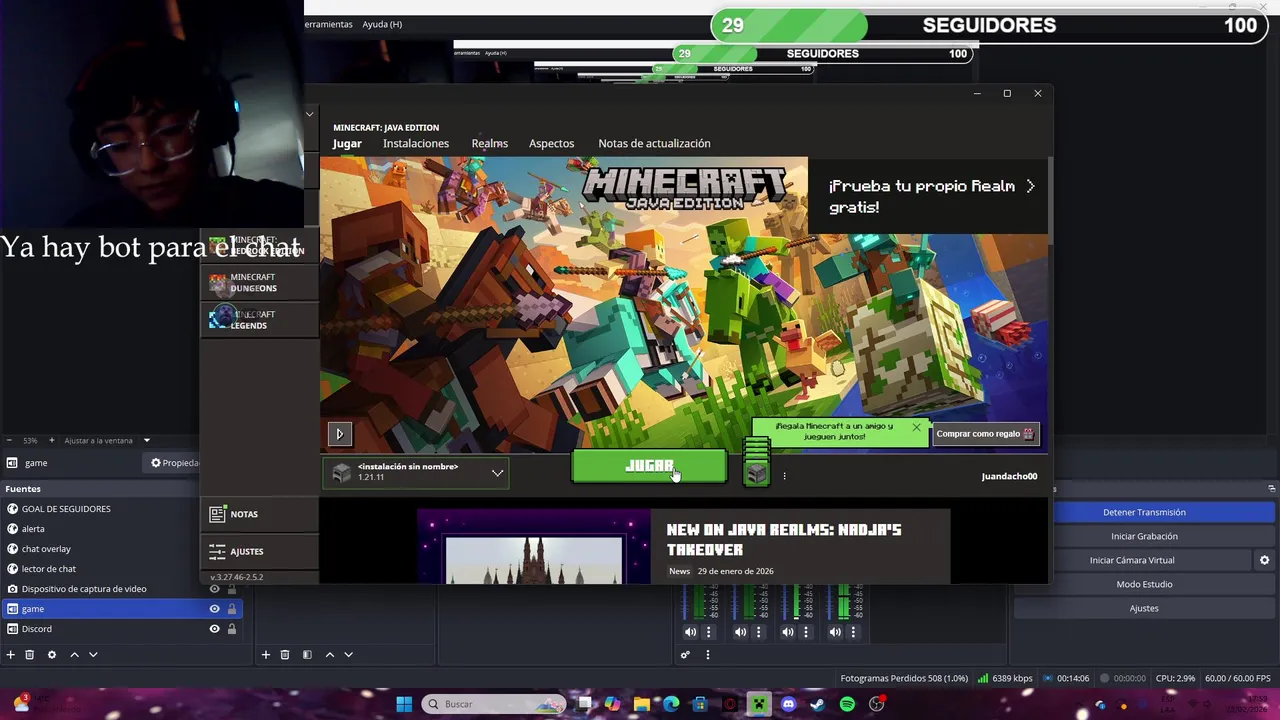Move selected source down

(93, 655)
